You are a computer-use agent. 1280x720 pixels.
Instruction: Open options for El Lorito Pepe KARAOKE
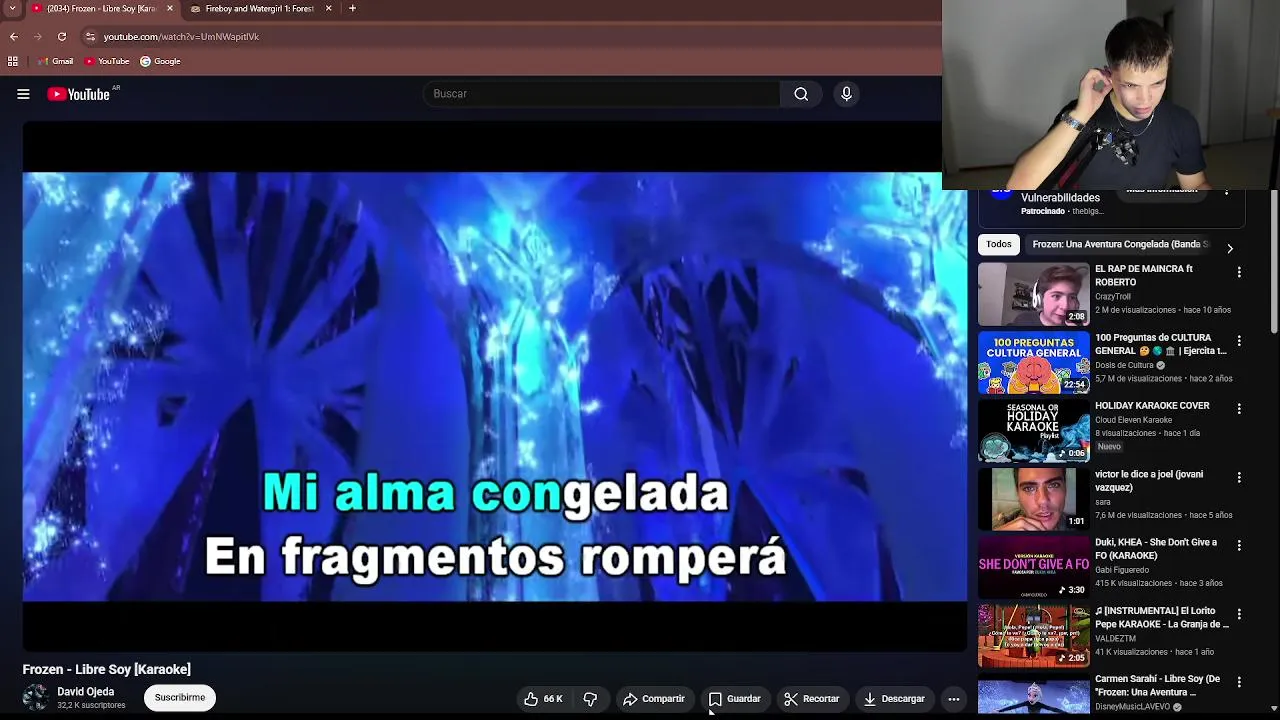tap(1239, 614)
